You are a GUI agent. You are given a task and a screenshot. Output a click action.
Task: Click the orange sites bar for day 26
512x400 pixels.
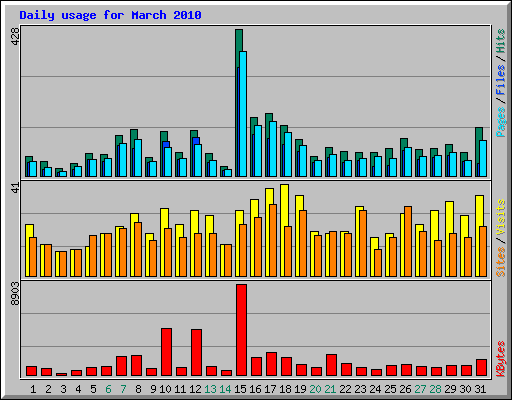tap(408, 241)
